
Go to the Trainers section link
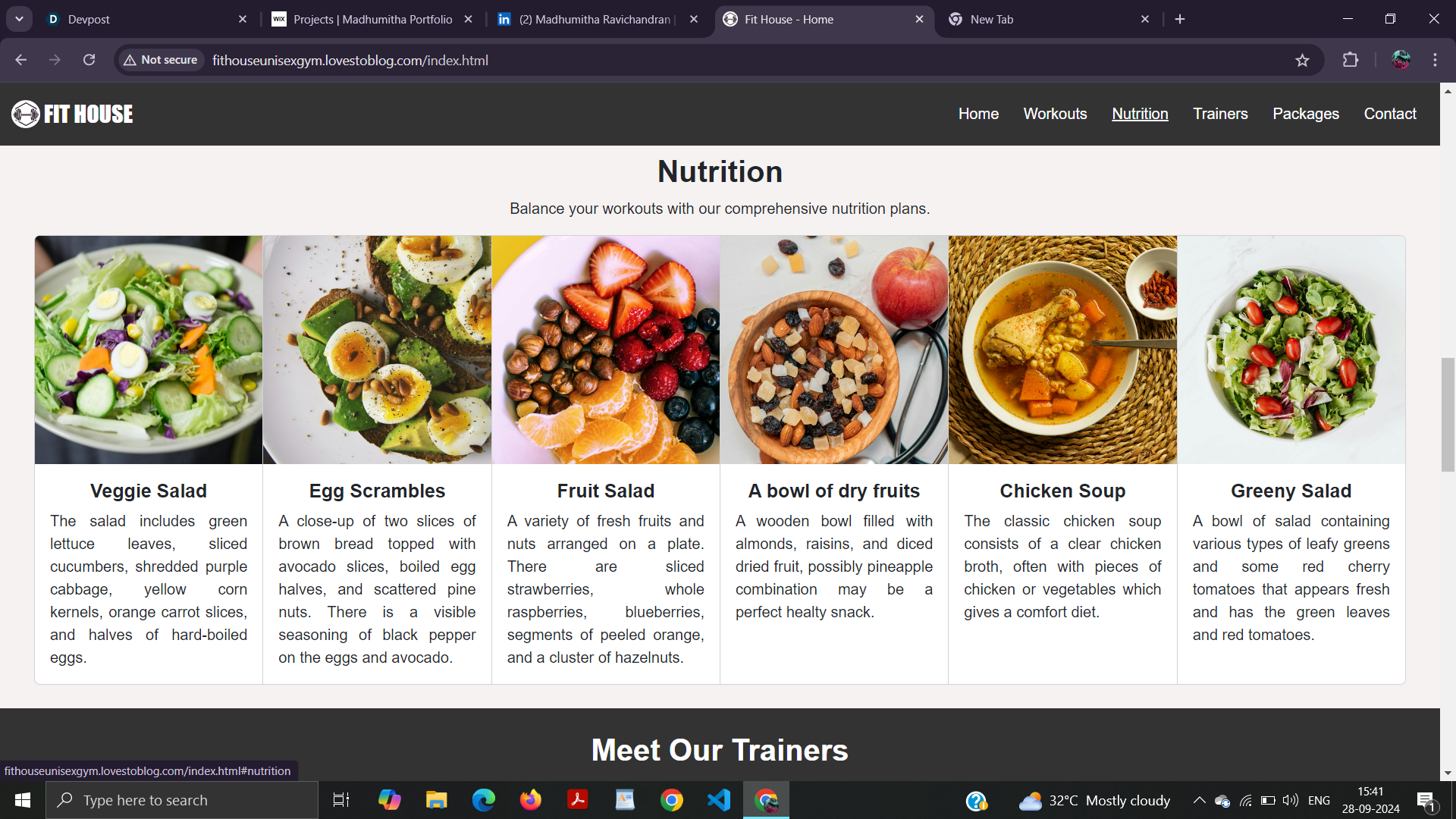tap(1220, 114)
